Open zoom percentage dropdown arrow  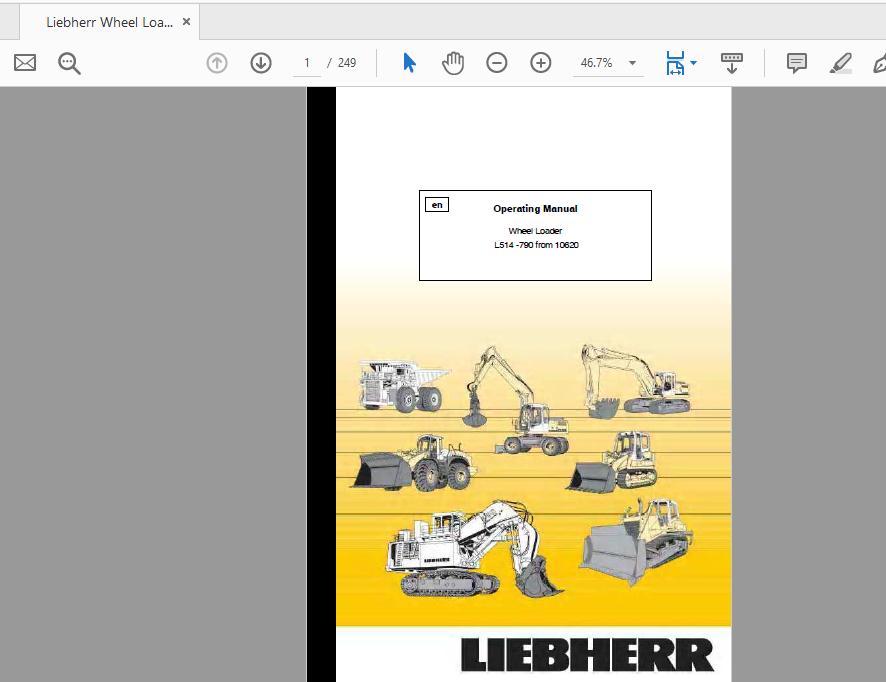click(632, 63)
